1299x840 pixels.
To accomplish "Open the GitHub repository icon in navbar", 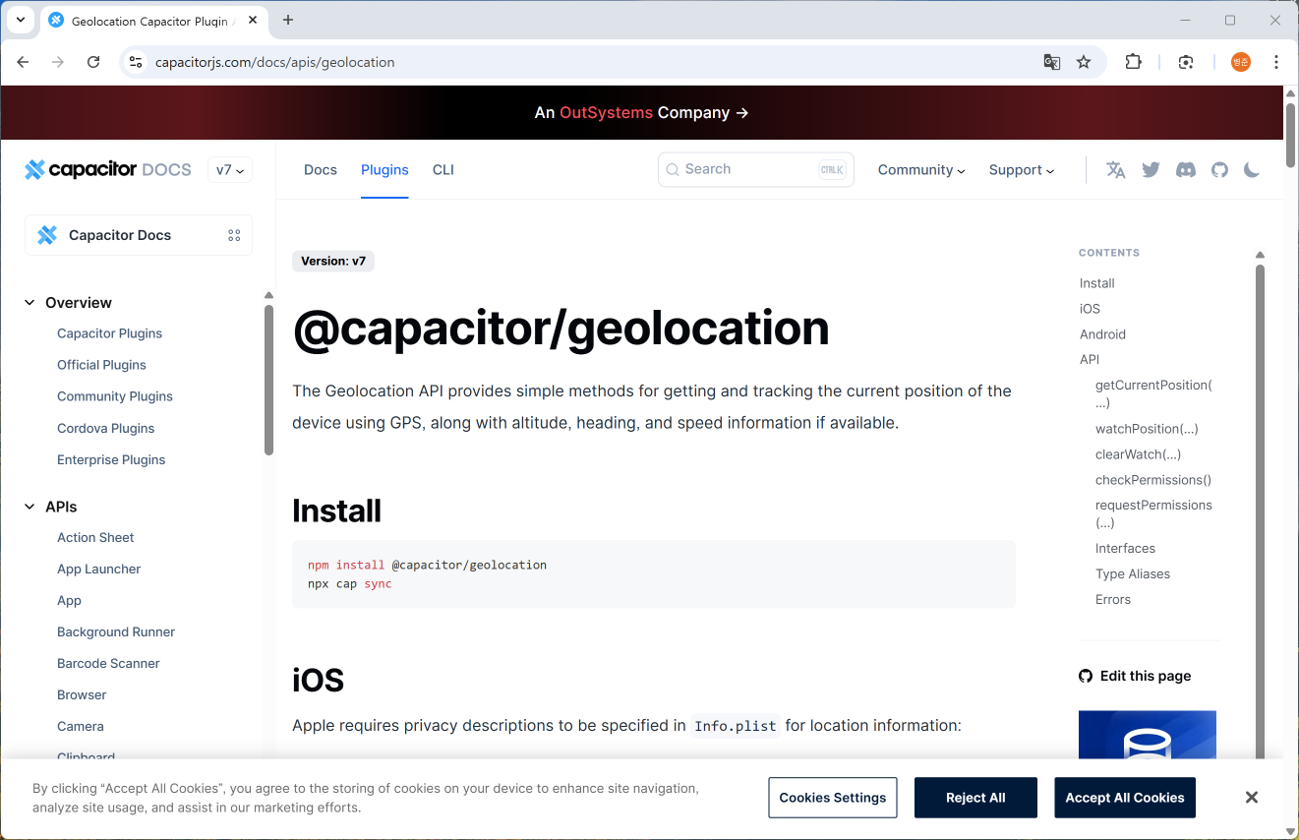I will coord(1220,170).
